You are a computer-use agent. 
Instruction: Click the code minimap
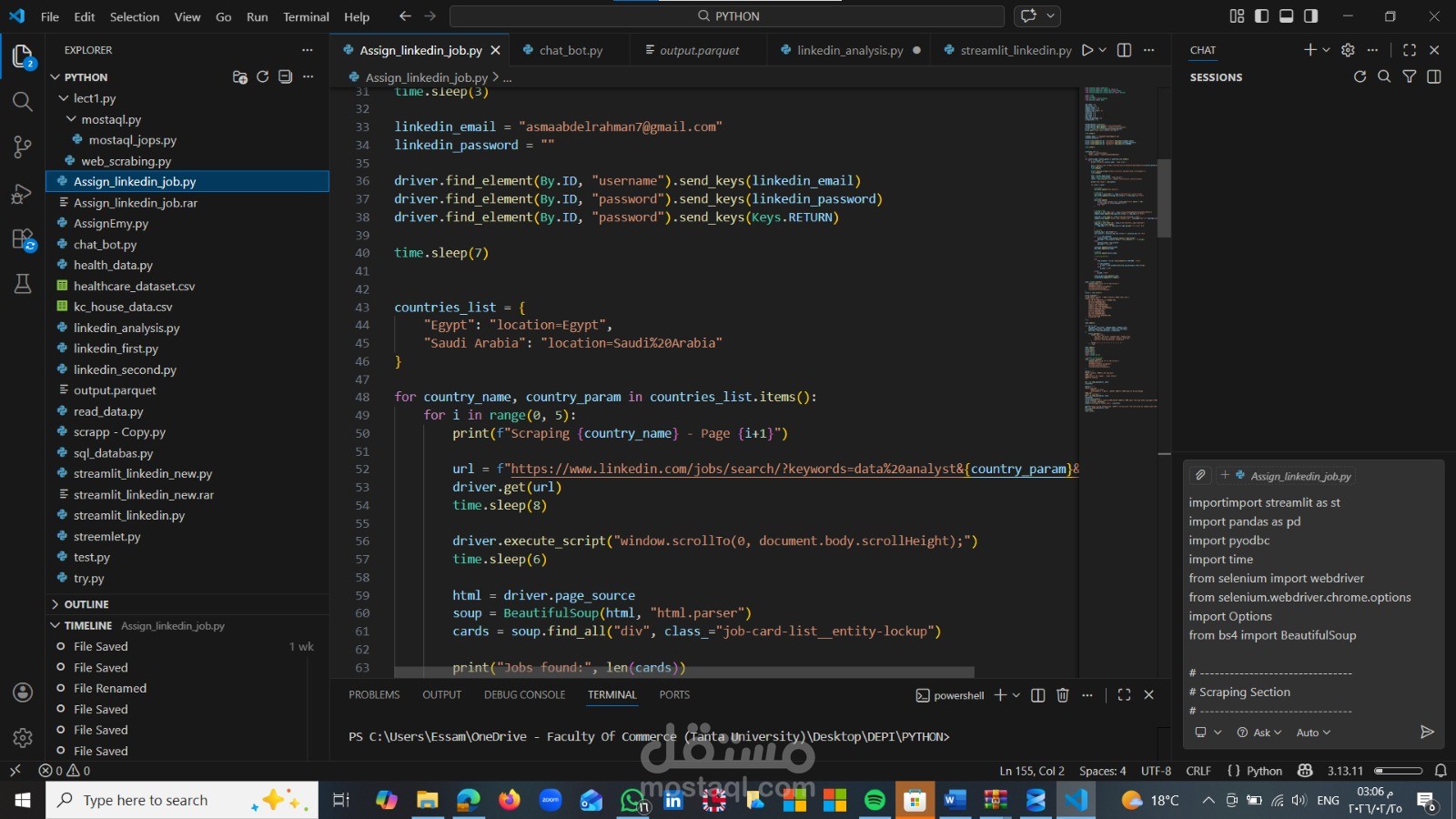click(1118, 250)
